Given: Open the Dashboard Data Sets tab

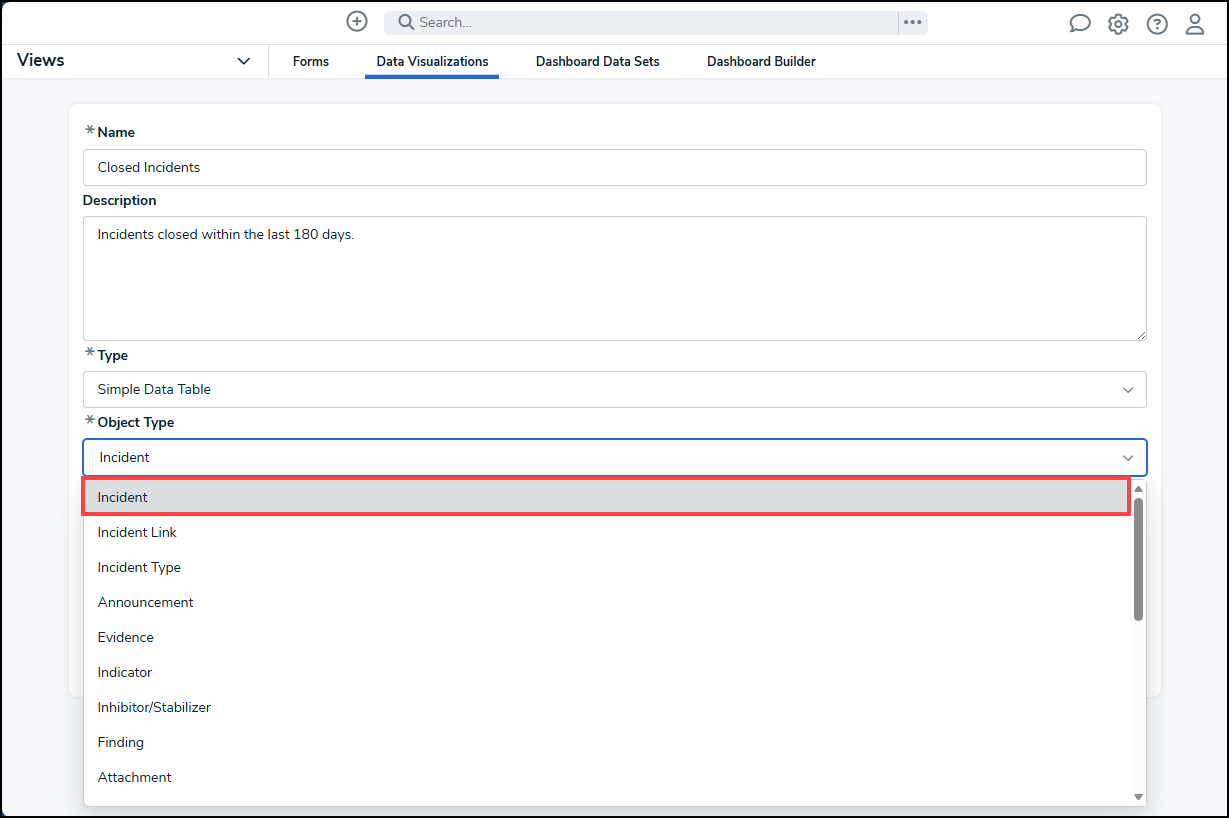Looking at the screenshot, I should coord(598,61).
